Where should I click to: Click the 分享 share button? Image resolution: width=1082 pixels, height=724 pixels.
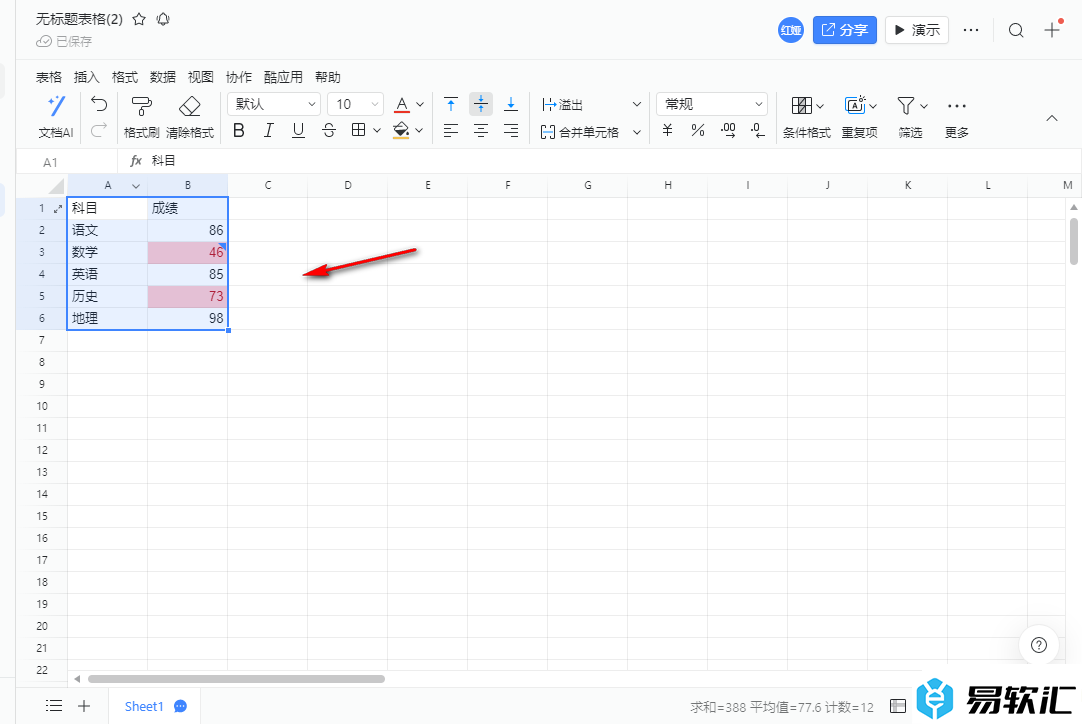click(x=844, y=30)
